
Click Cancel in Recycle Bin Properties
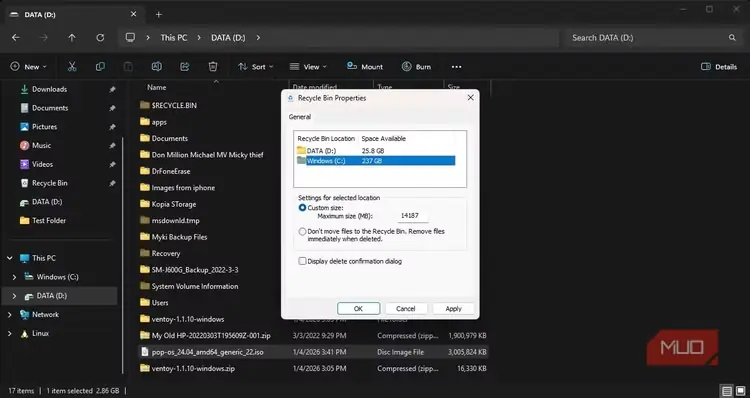[406, 309]
